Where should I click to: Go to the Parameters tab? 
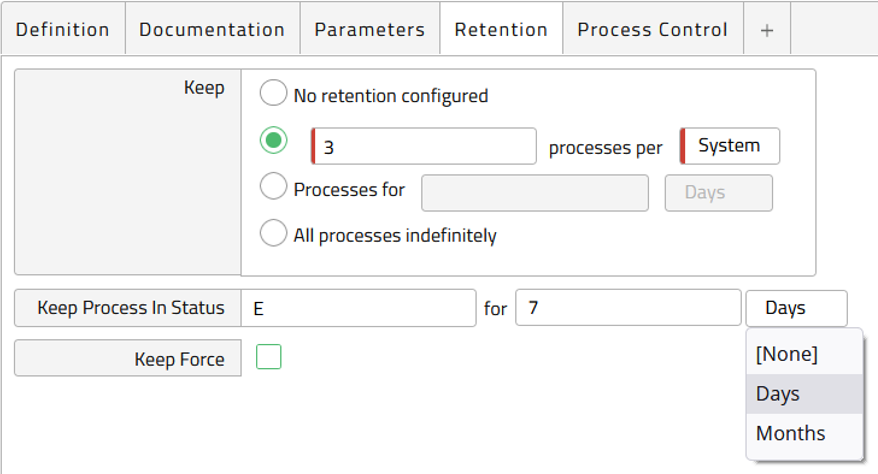click(370, 30)
